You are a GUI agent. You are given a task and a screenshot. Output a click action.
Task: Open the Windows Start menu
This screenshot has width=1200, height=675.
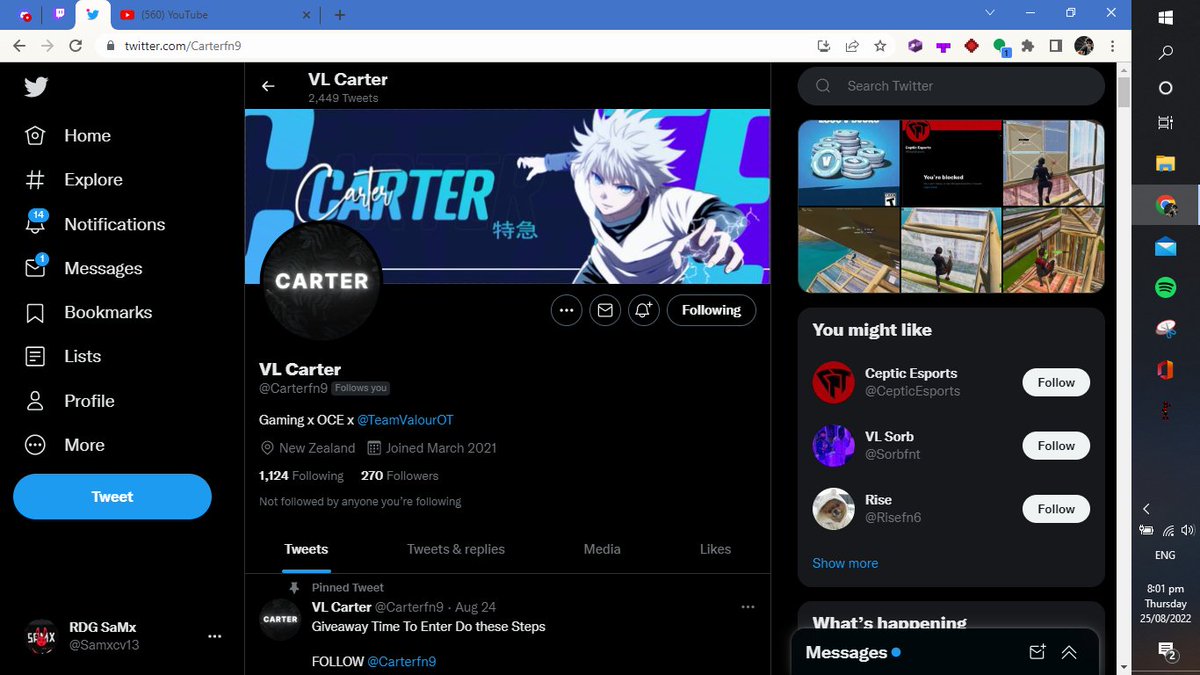pos(1165,17)
